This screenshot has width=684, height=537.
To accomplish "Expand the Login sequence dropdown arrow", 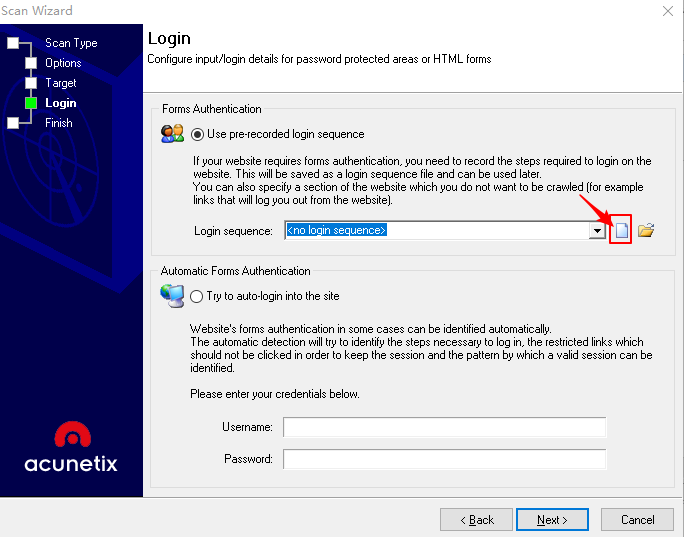I will coord(597,231).
